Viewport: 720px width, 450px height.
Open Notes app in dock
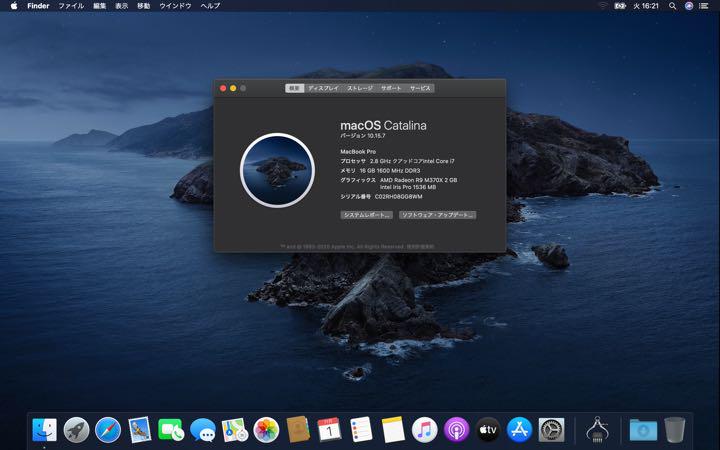[x=393, y=430]
